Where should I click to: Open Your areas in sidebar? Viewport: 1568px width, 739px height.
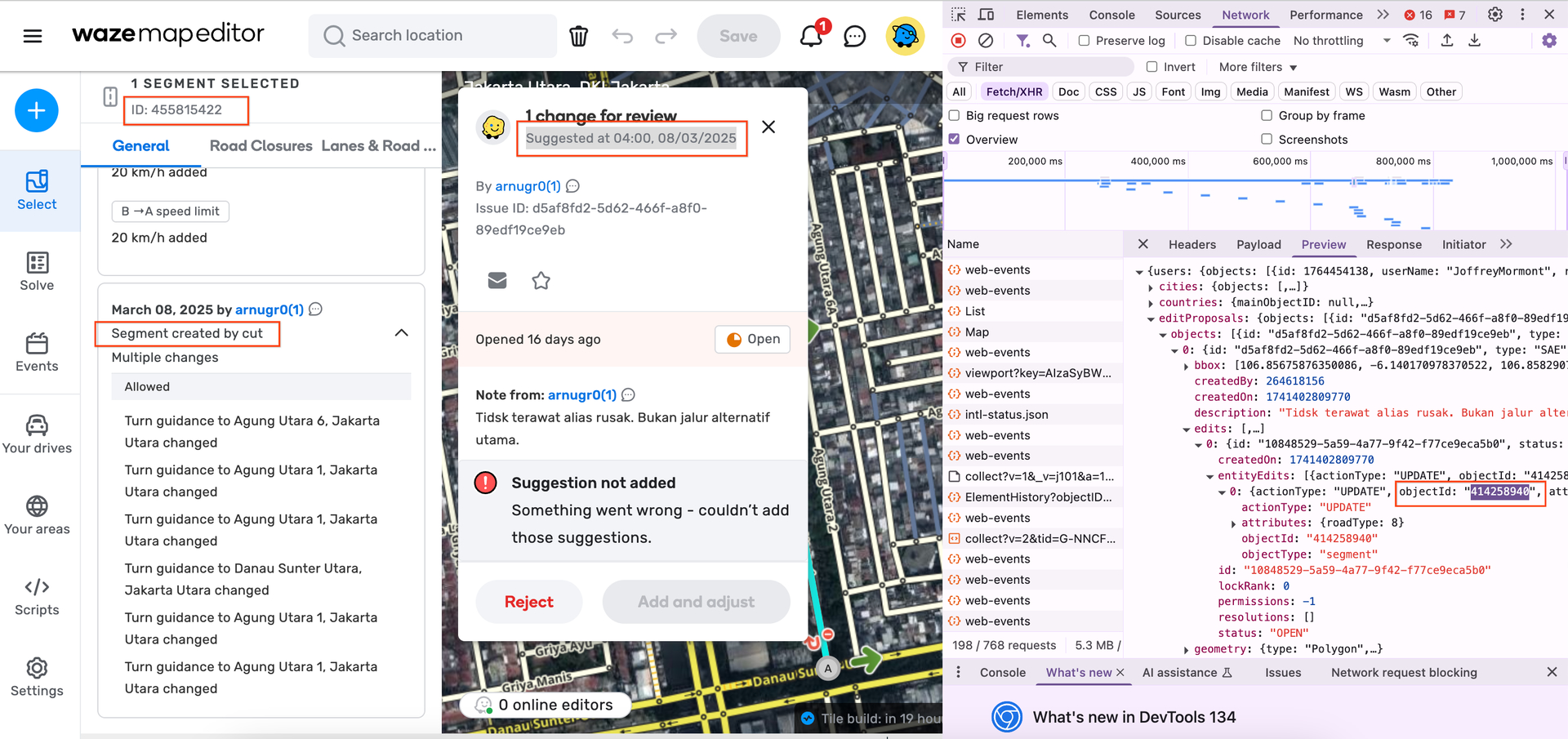tap(37, 515)
